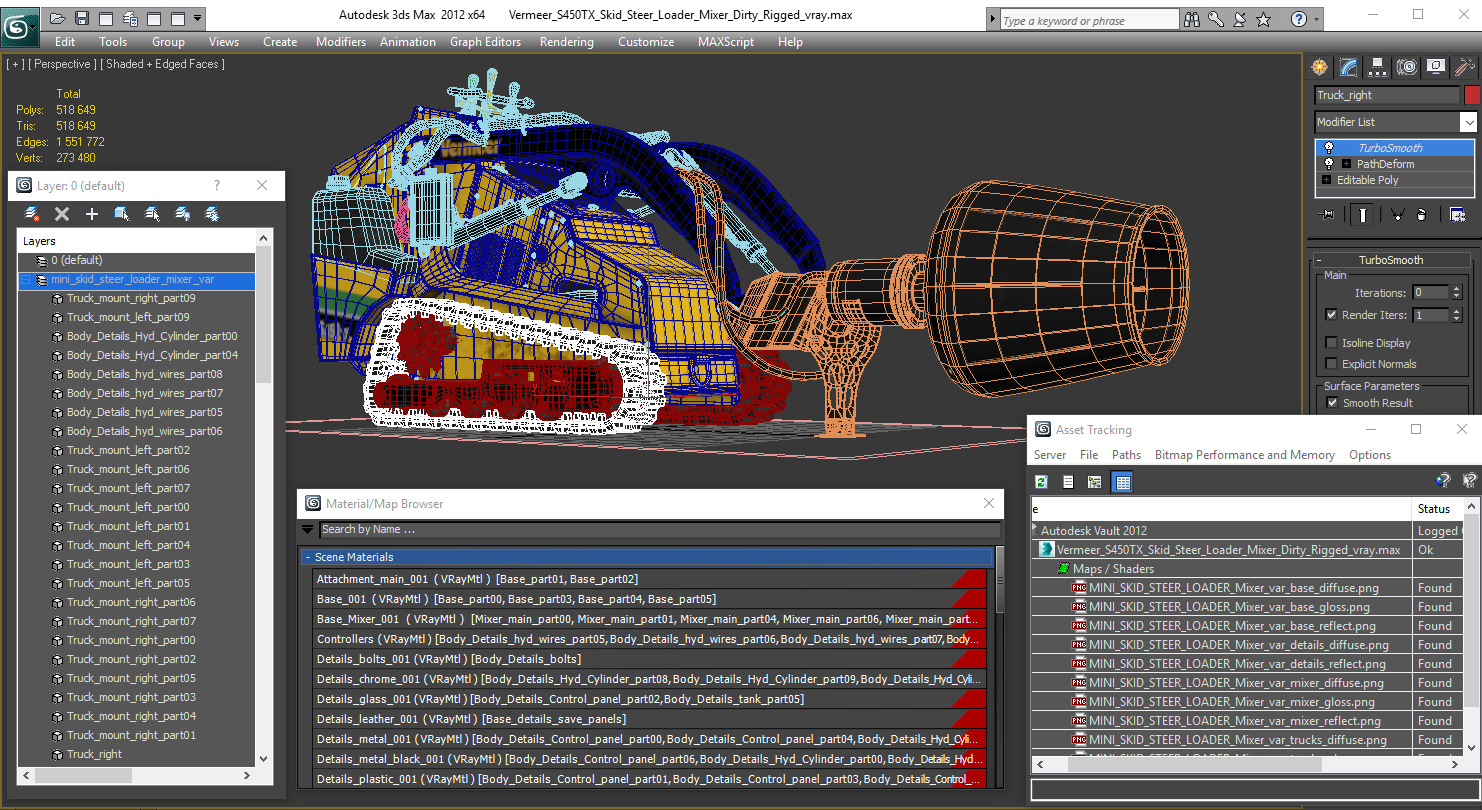Click Shaded + Edged Faces viewport label
Image resolution: width=1482 pixels, height=810 pixels.
pos(161,64)
